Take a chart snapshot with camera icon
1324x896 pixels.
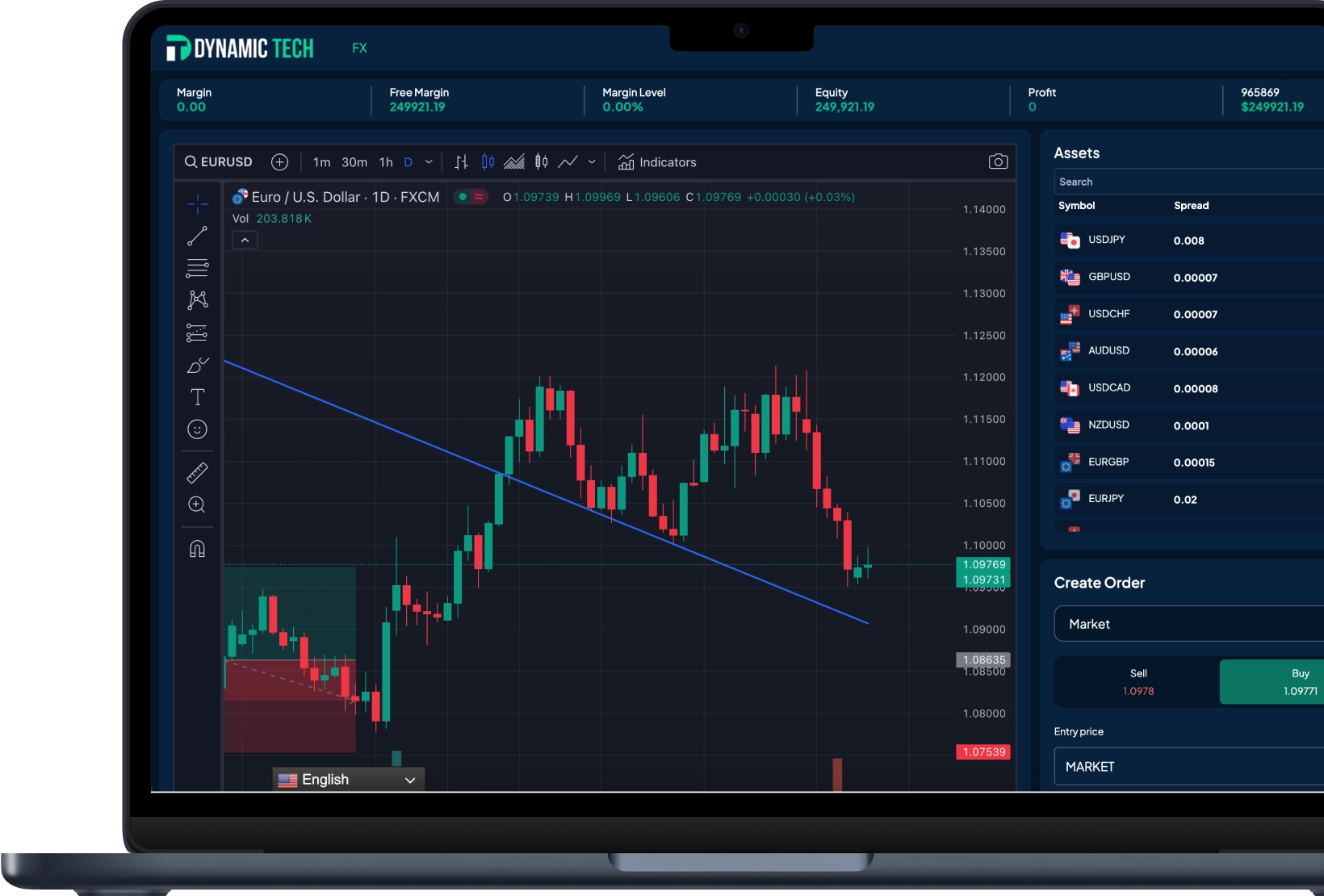[x=998, y=162]
